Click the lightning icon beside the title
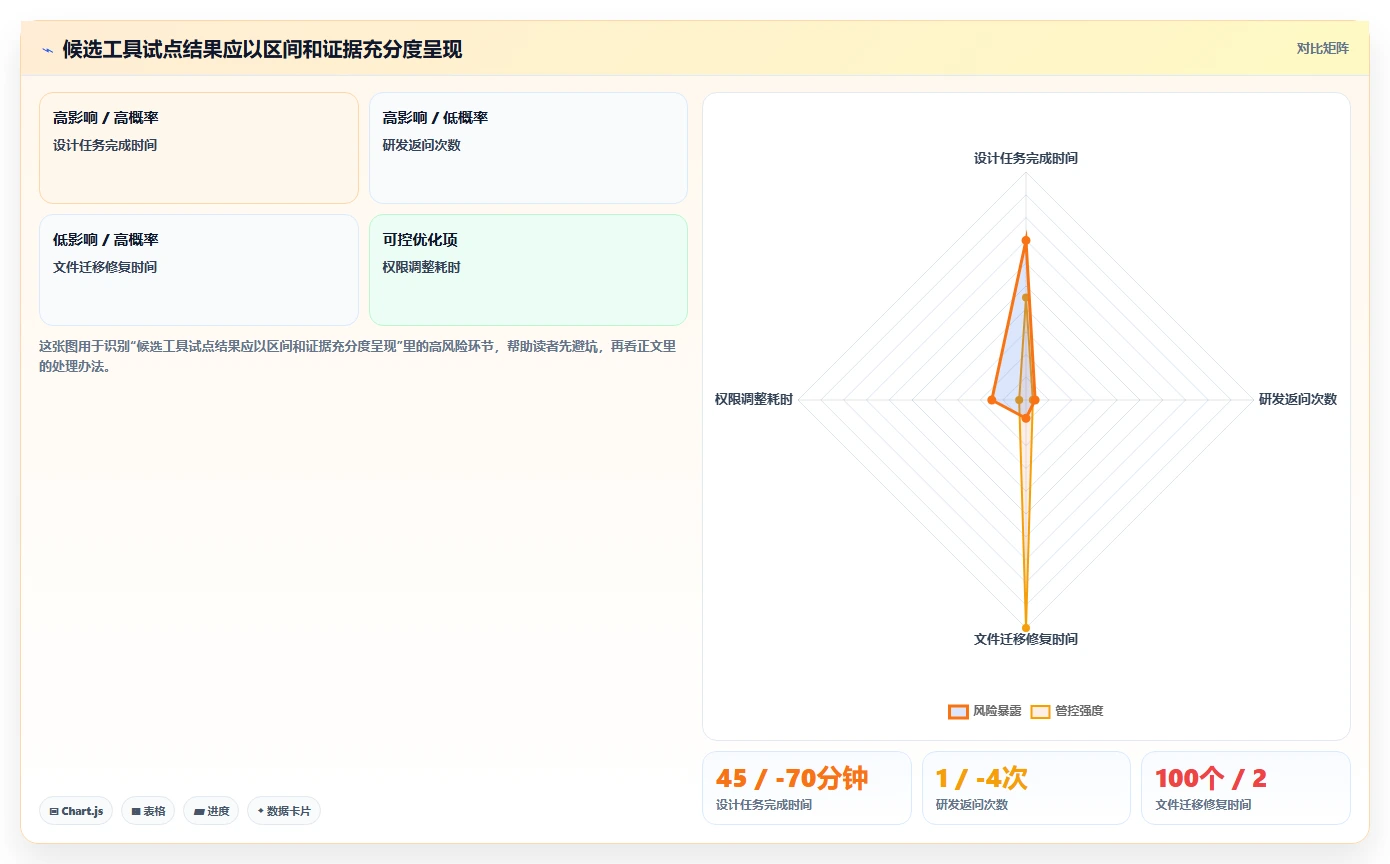Screen dimensions: 1390x864 (47, 50)
